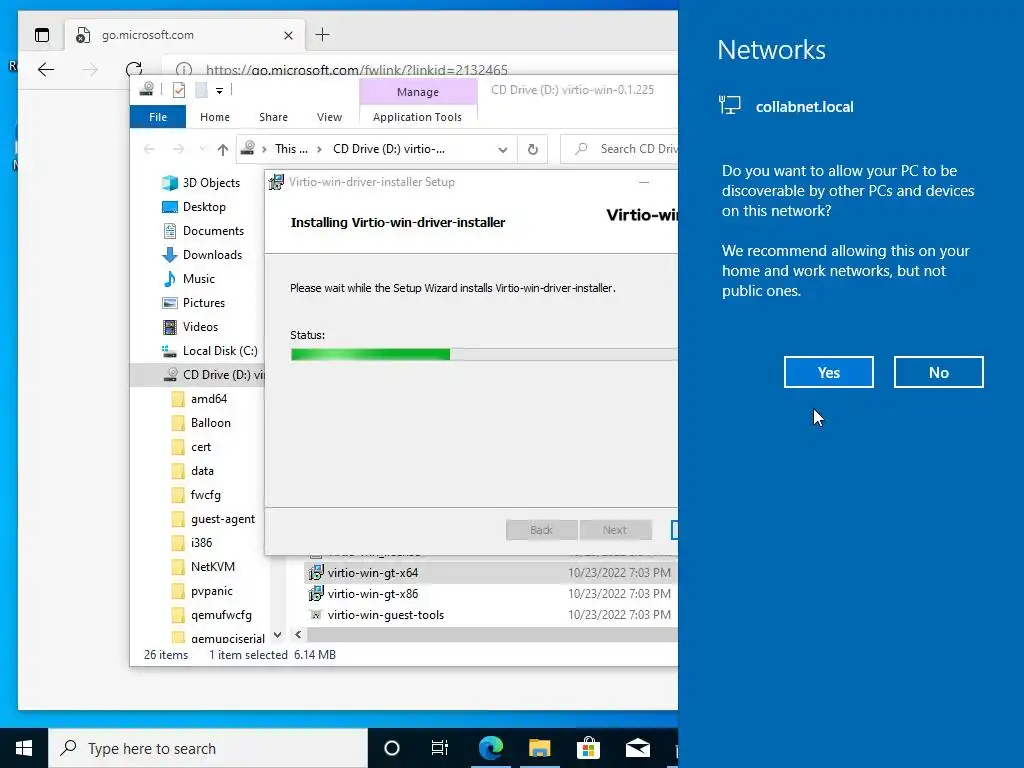View site information icon in address bar
Image resolution: width=1024 pixels, height=768 pixels.
point(184,69)
